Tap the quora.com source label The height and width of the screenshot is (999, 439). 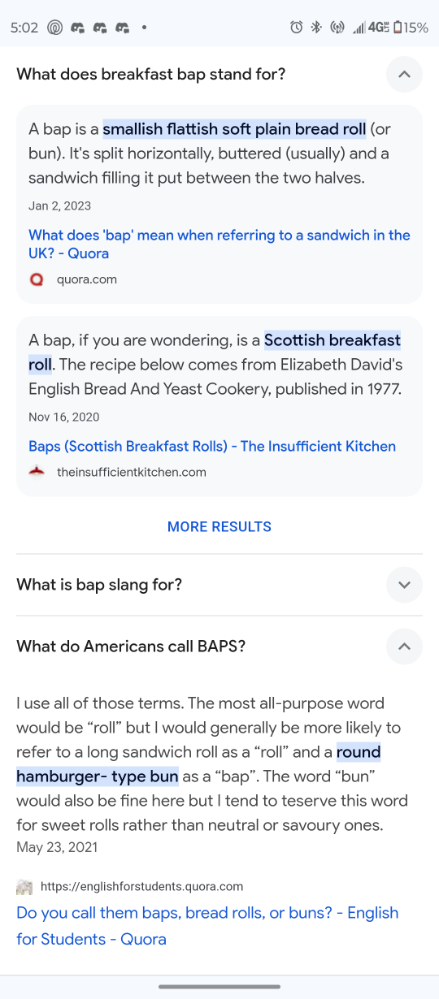click(87, 279)
